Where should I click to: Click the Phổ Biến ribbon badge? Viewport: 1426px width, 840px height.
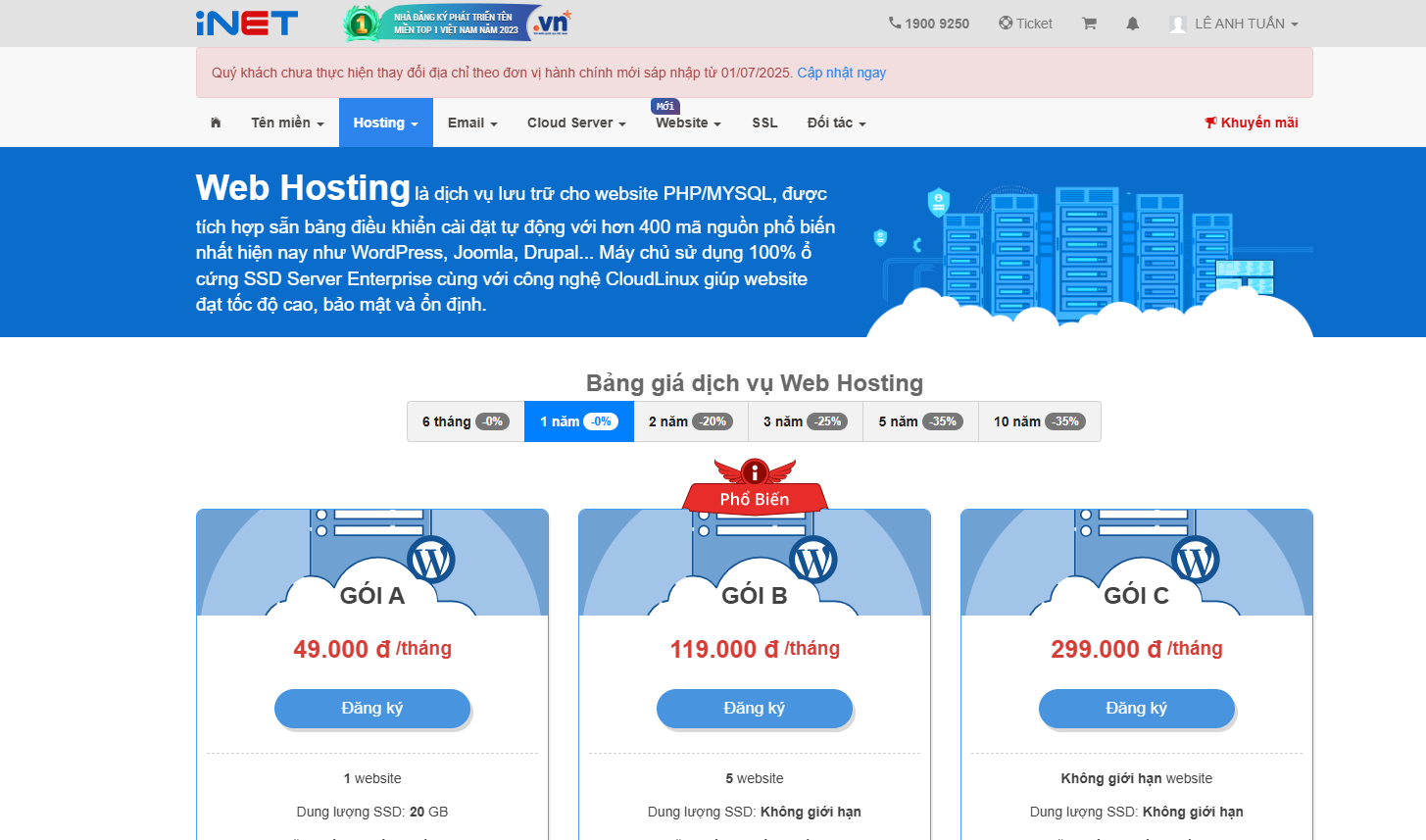755,488
